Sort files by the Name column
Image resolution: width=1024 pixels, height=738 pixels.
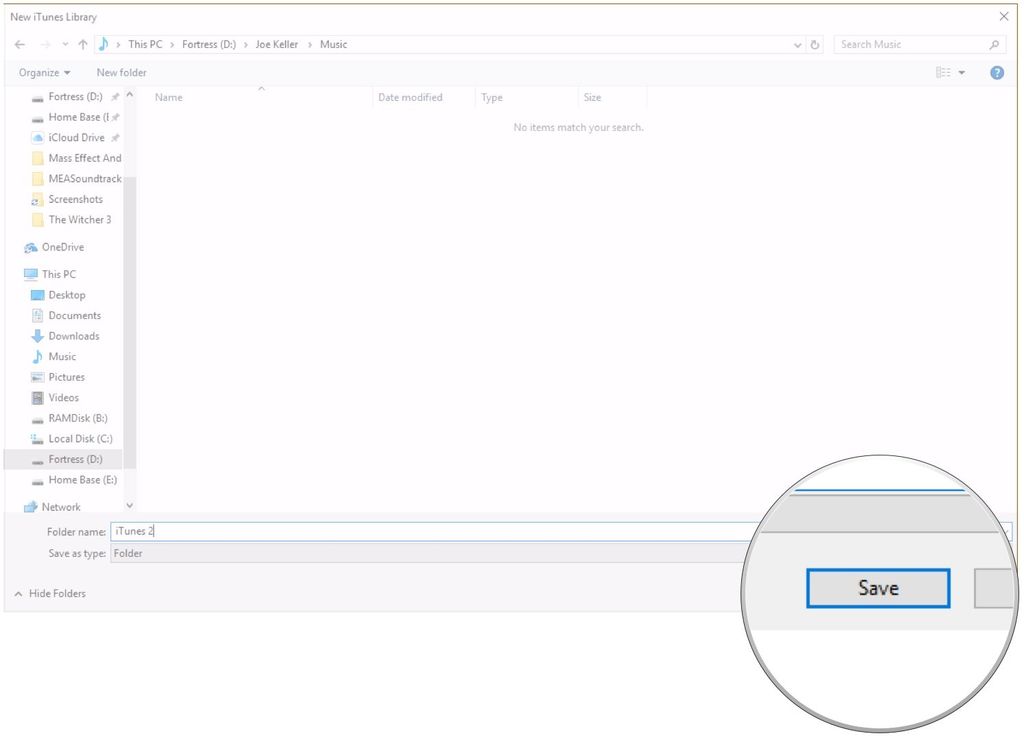168,97
